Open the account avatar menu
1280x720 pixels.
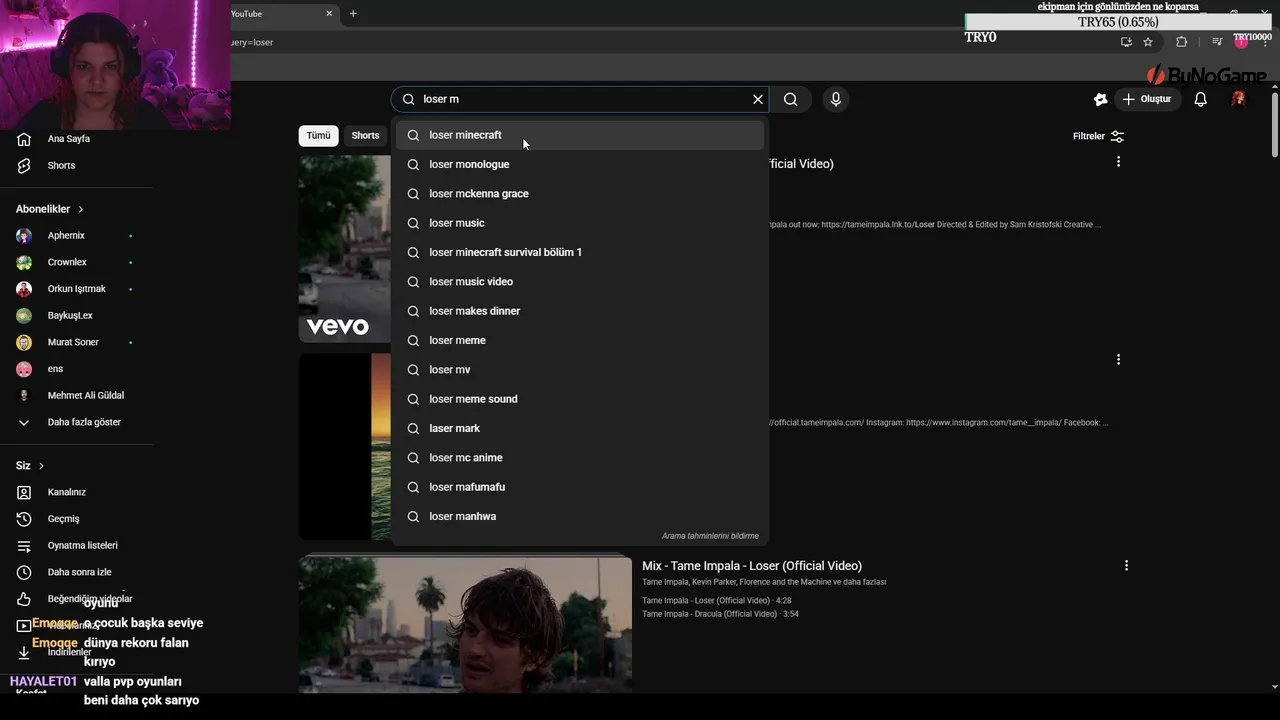pos(1238,99)
